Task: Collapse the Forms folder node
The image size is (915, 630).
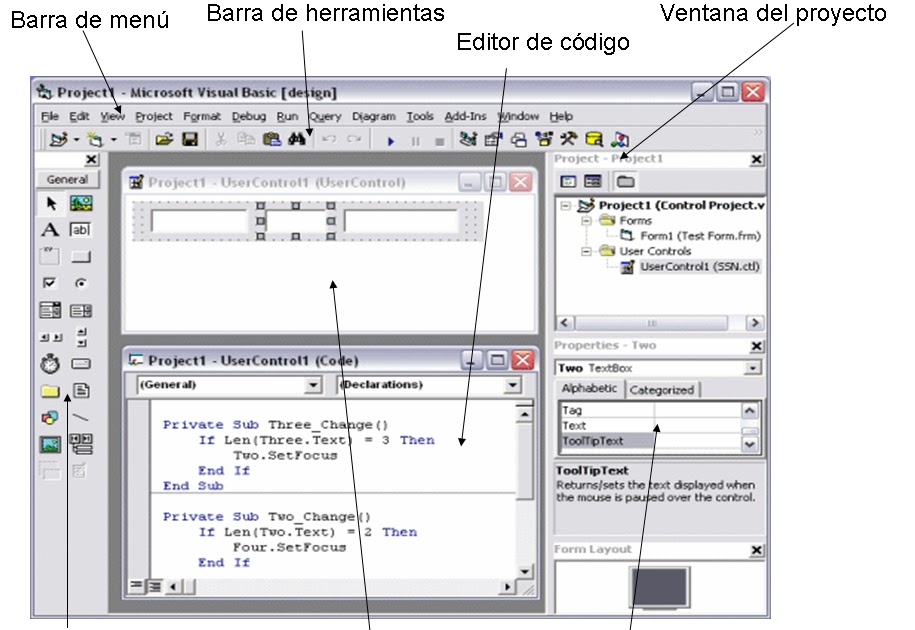Action: point(586,220)
